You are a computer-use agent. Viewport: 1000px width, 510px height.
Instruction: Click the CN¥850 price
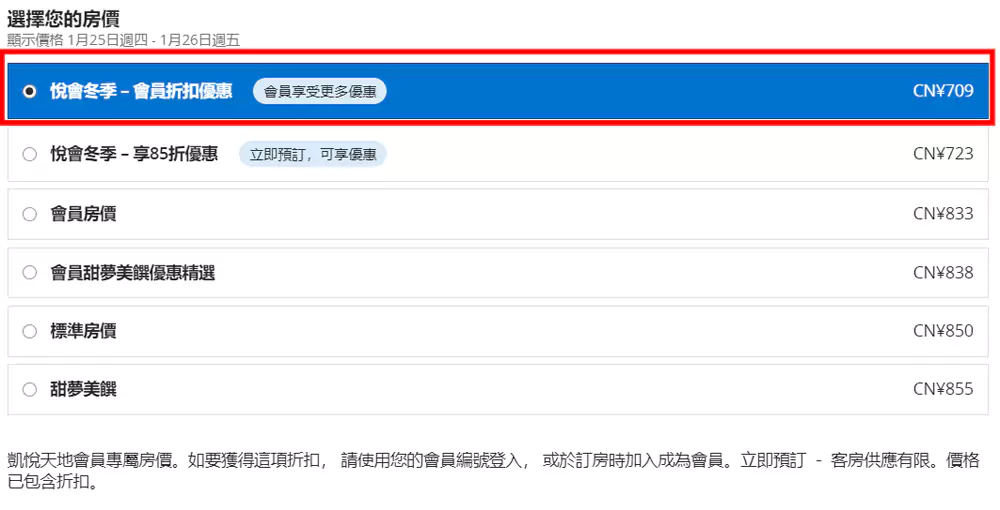943,331
